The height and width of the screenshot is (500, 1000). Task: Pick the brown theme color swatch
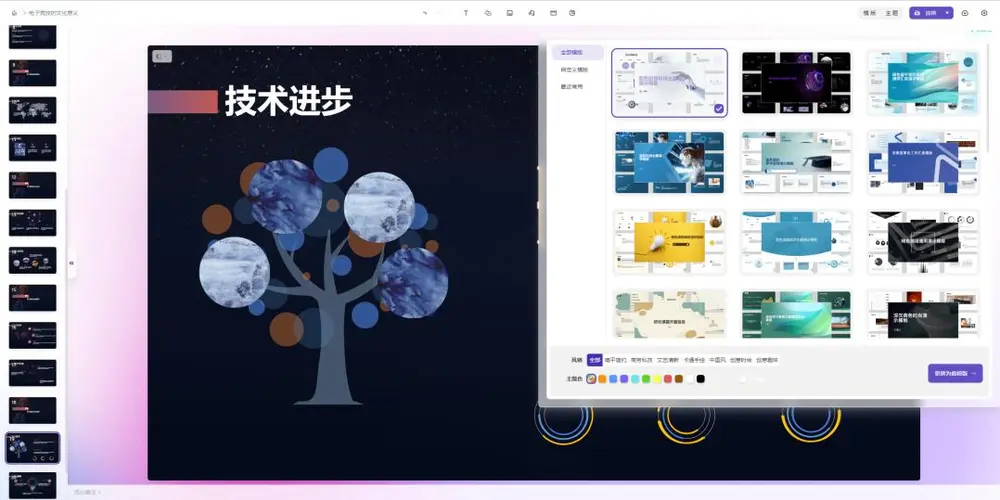coord(679,379)
